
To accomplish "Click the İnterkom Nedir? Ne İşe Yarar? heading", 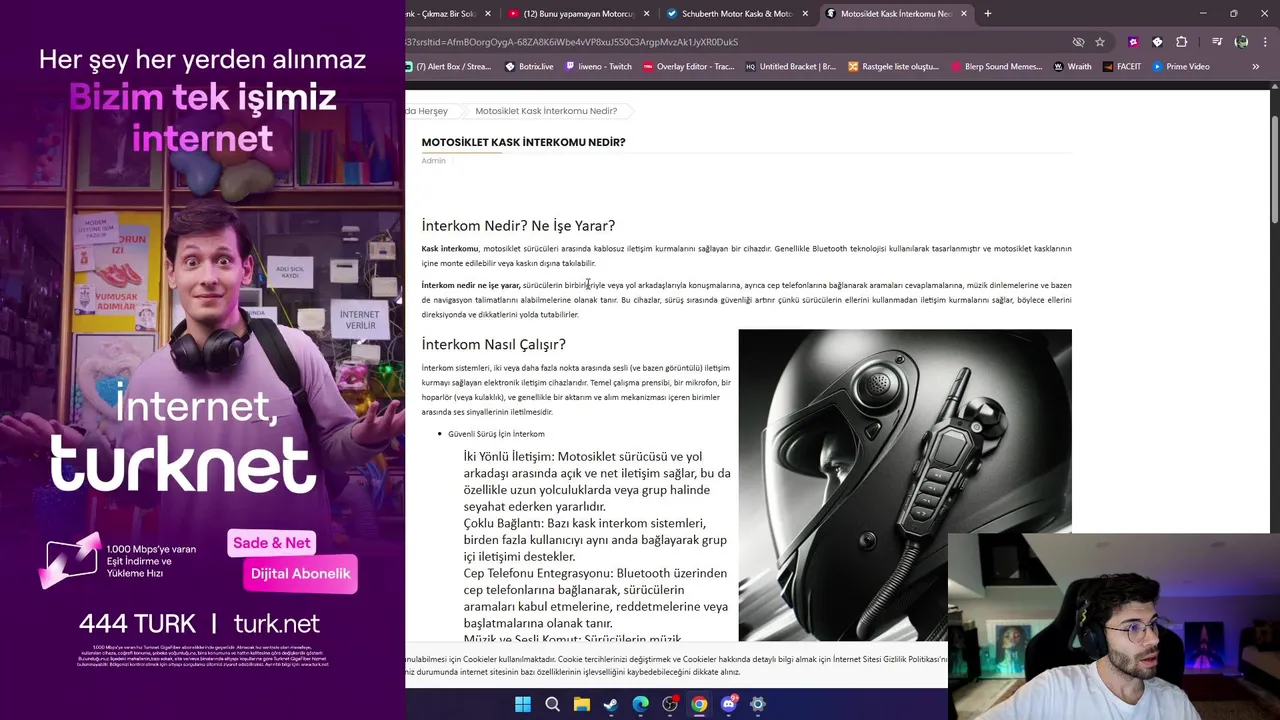I will (518, 226).
